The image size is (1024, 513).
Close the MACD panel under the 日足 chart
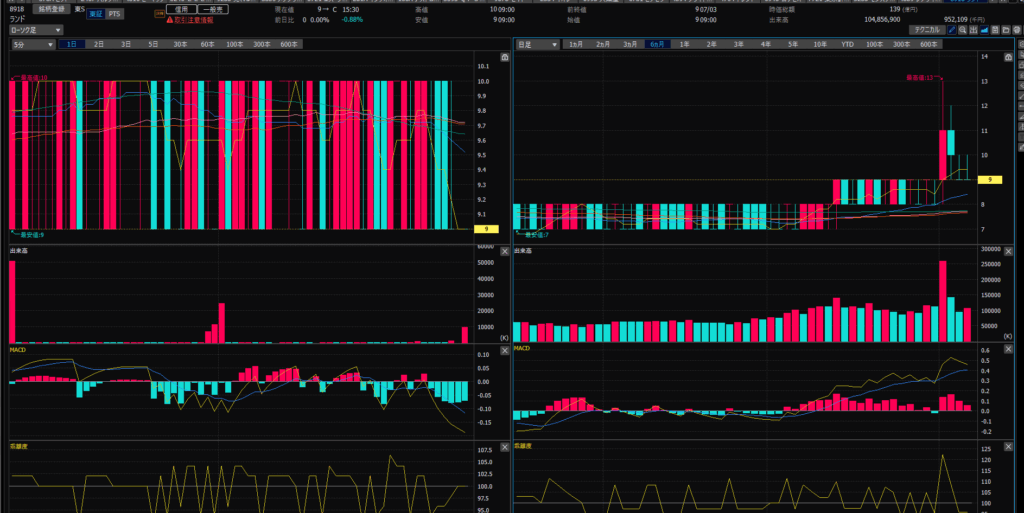point(1008,349)
